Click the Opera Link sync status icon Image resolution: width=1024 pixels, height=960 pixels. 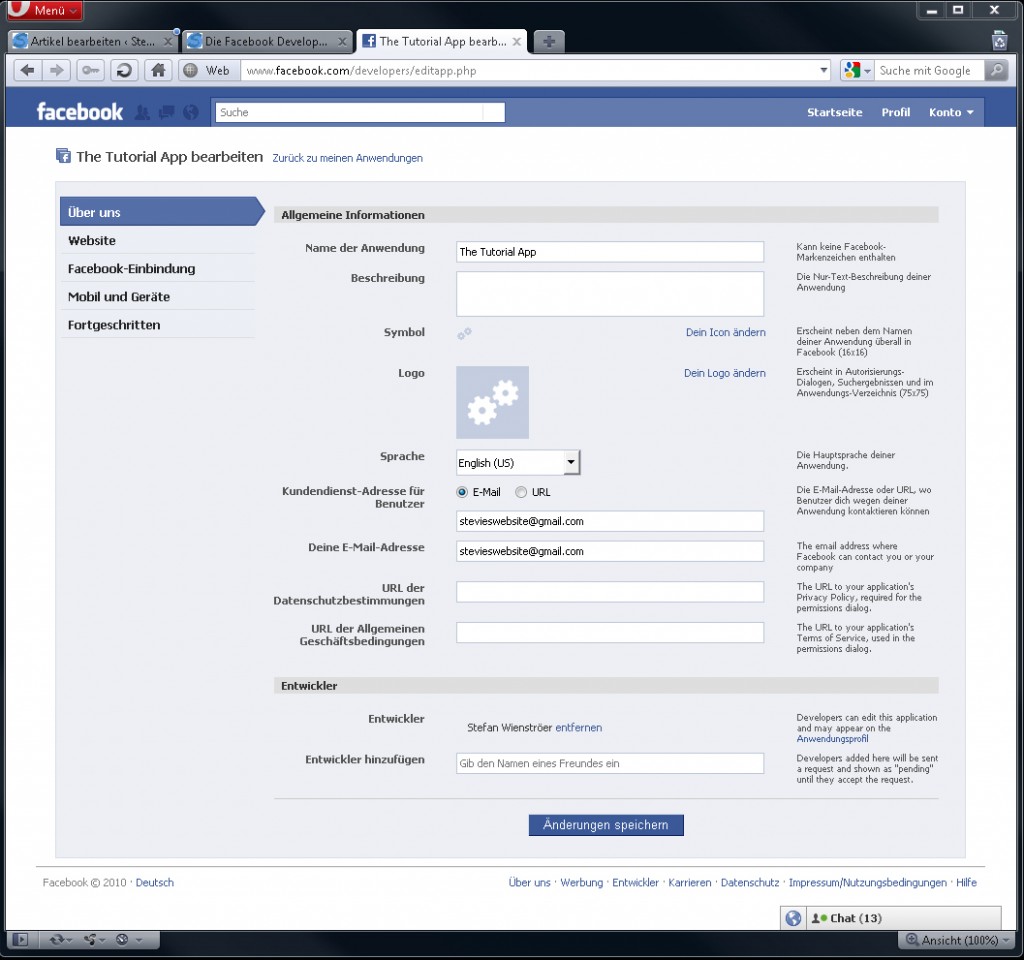(59, 940)
